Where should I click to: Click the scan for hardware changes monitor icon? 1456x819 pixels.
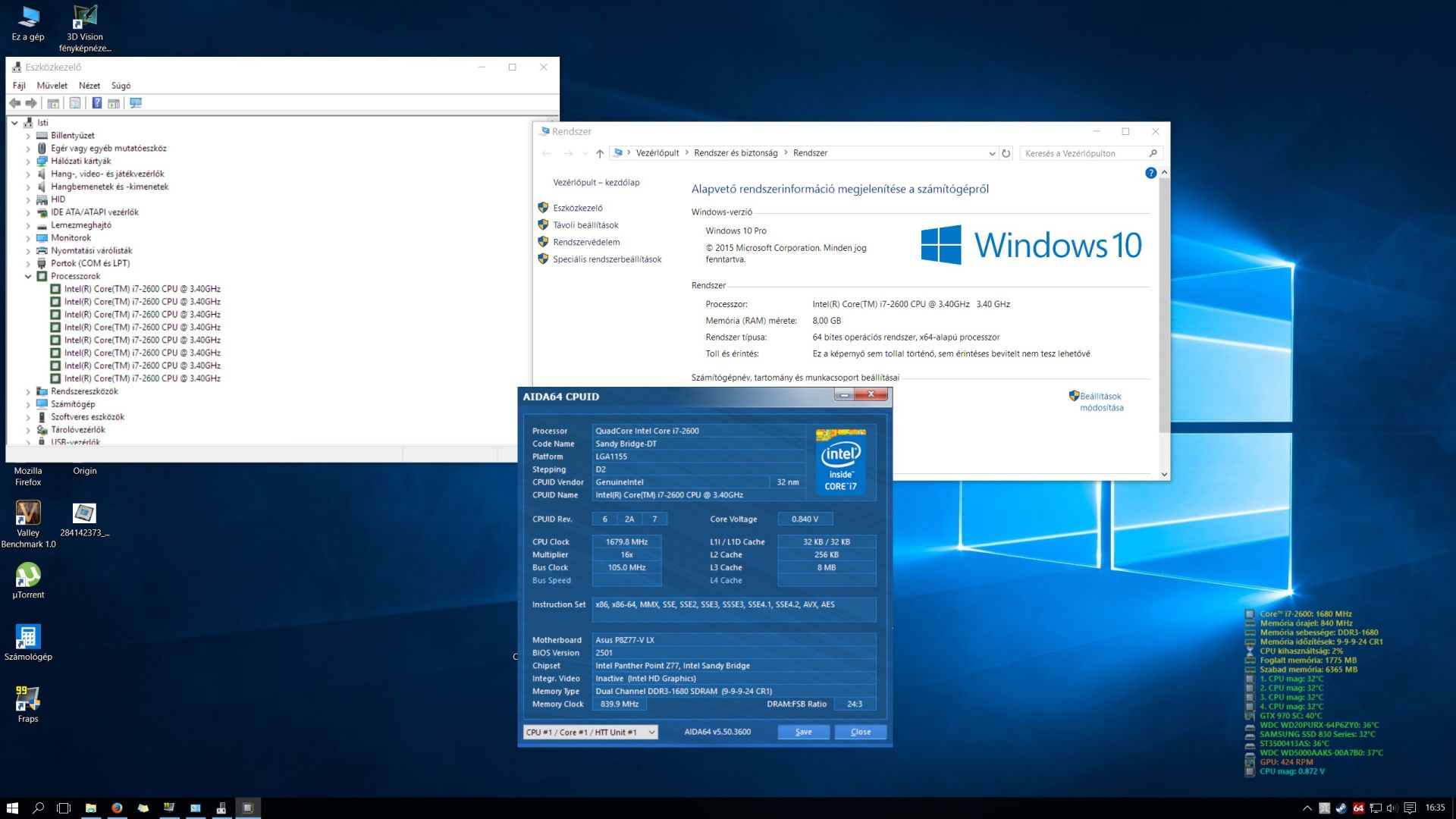click(x=136, y=103)
